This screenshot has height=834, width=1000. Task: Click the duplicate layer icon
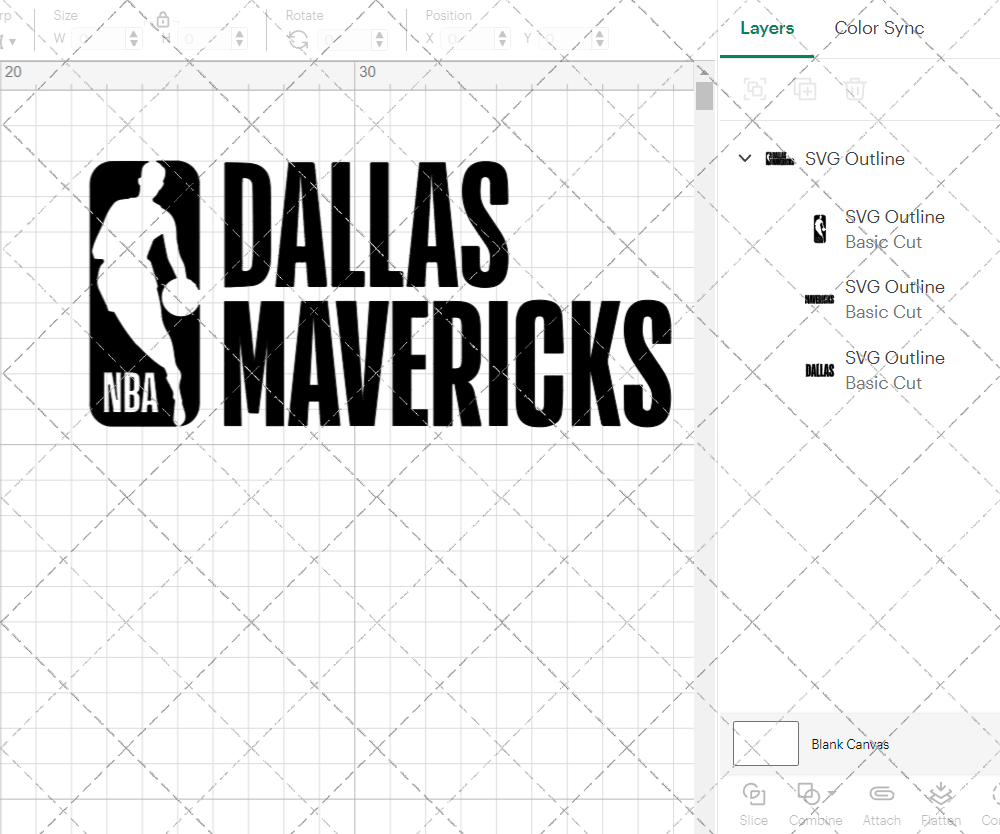click(805, 89)
